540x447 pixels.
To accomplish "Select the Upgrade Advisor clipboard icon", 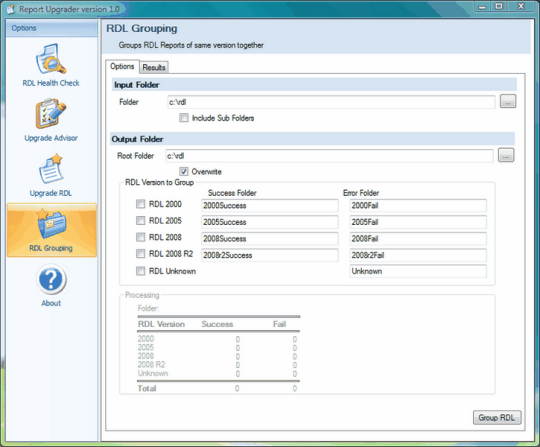I will tap(51, 114).
